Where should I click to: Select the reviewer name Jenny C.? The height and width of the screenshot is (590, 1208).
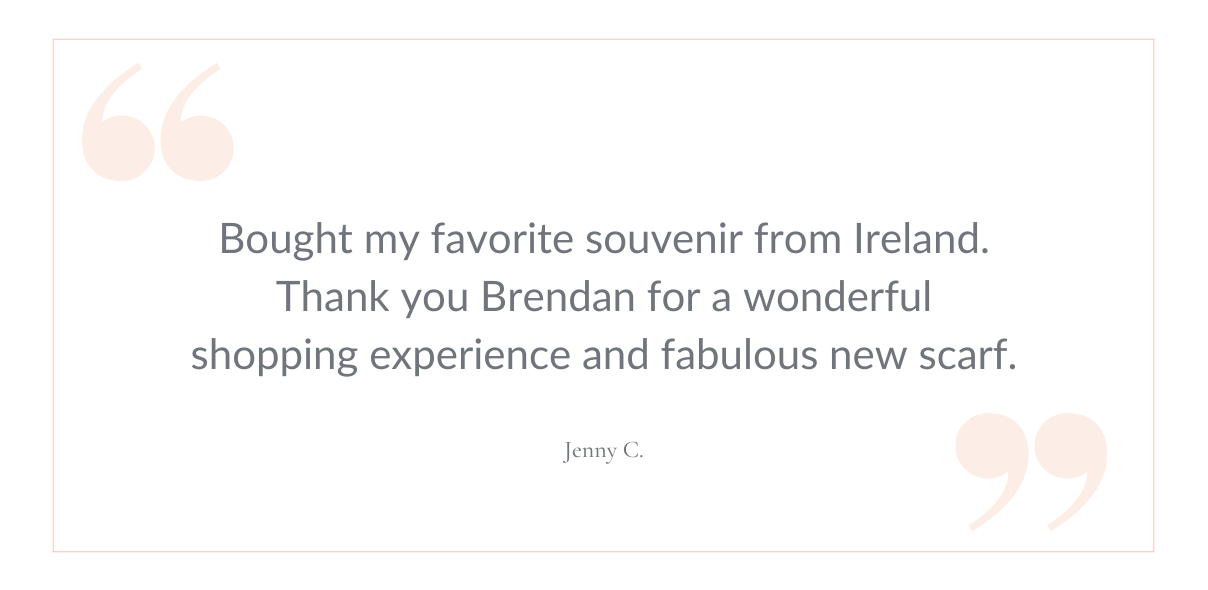pyautogui.click(x=603, y=451)
